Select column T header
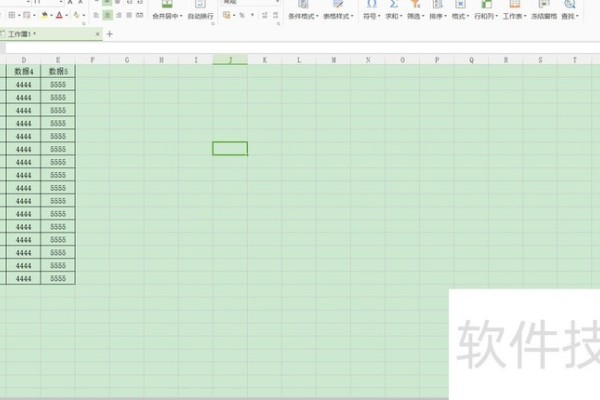 pos(575,60)
